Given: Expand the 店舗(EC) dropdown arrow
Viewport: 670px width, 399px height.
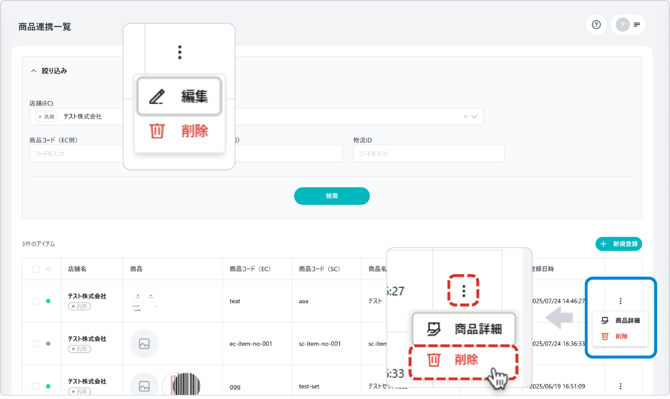Looking at the screenshot, I should (474, 116).
